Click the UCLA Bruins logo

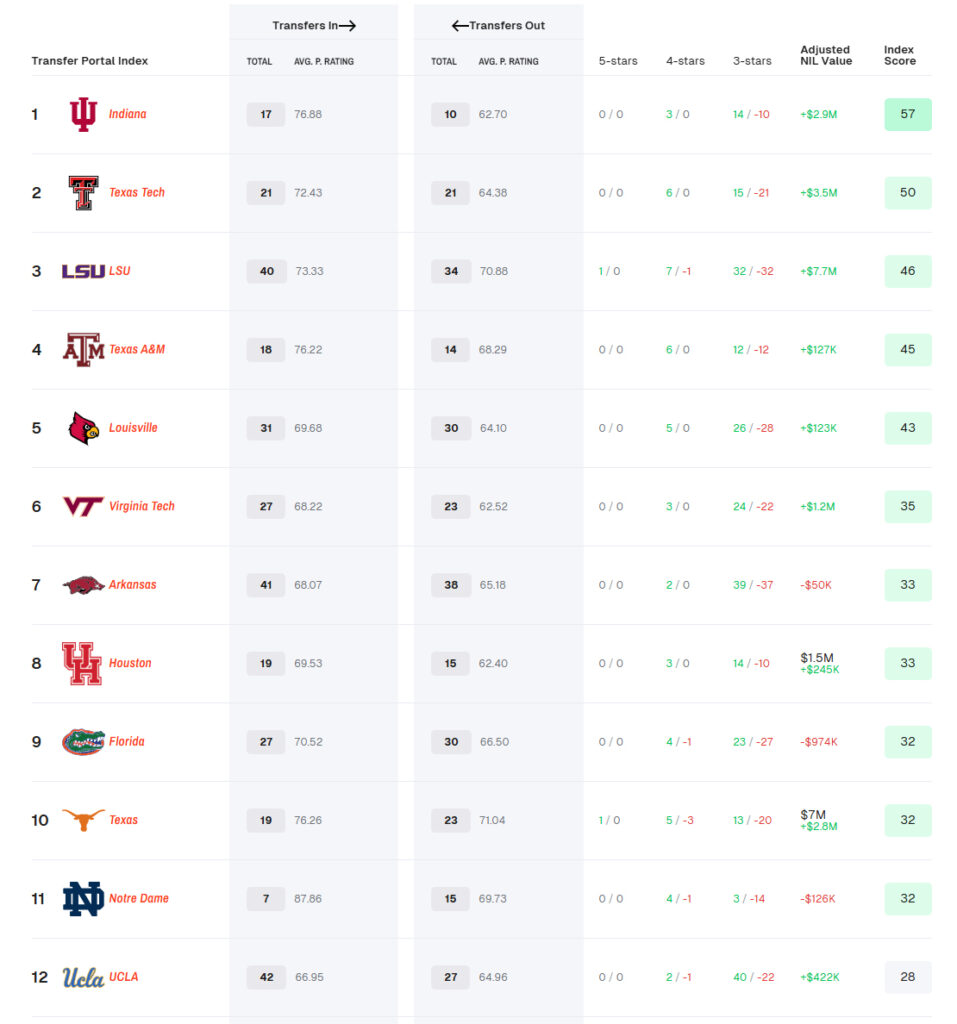coord(83,977)
